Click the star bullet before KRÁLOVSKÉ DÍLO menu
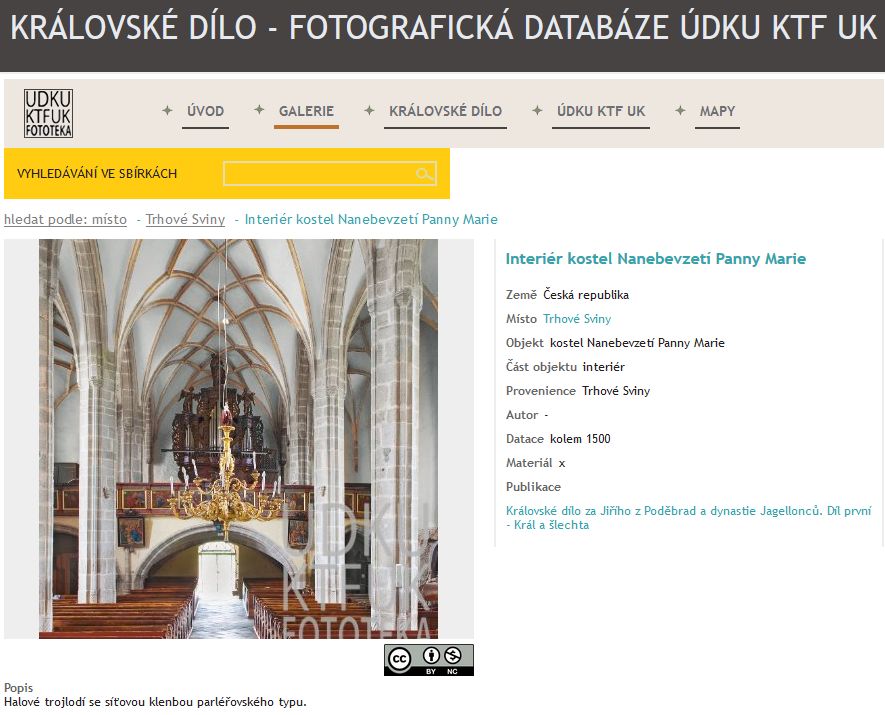885x715 pixels. point(370,111)
